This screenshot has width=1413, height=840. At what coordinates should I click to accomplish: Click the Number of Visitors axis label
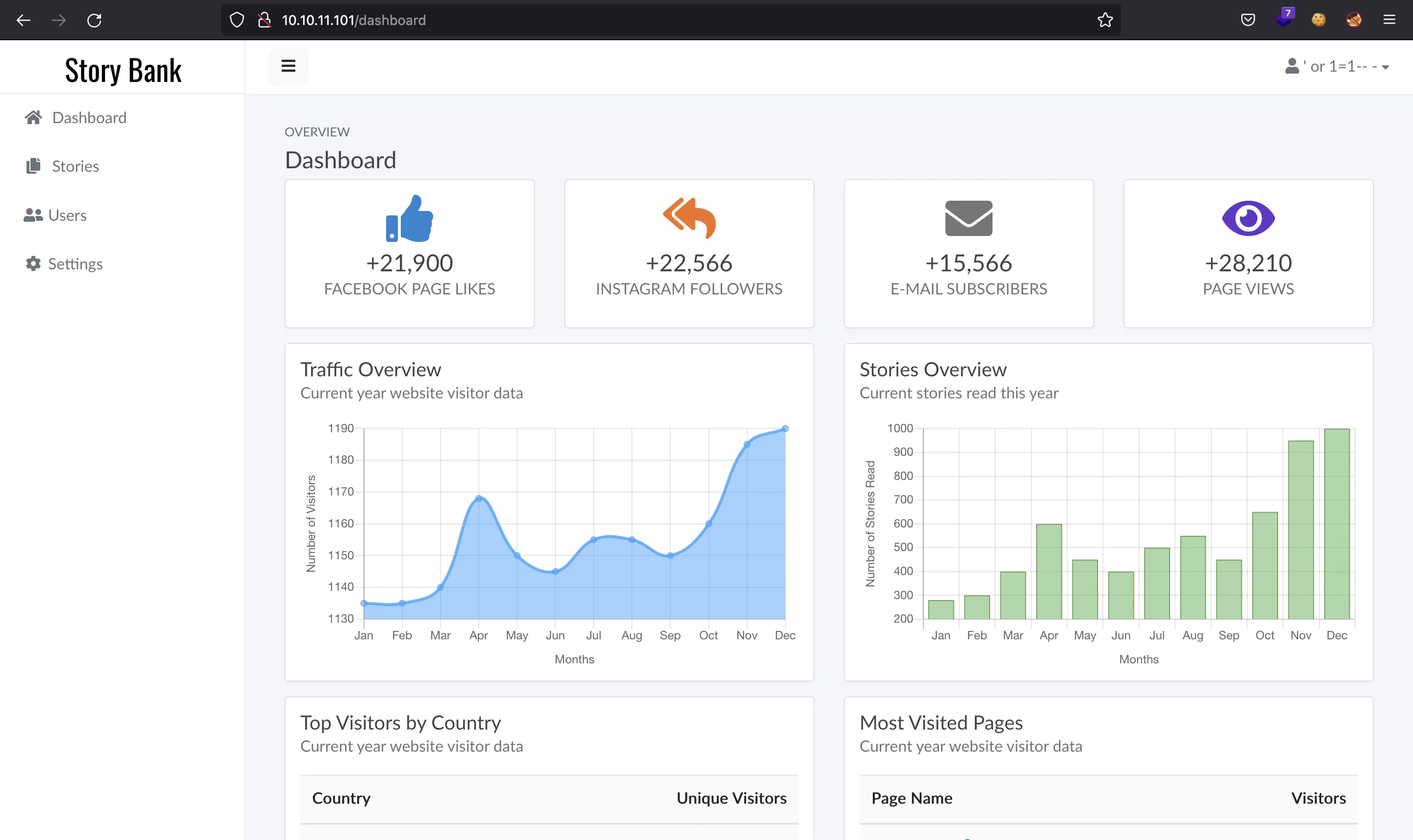(x=311, y=524)
